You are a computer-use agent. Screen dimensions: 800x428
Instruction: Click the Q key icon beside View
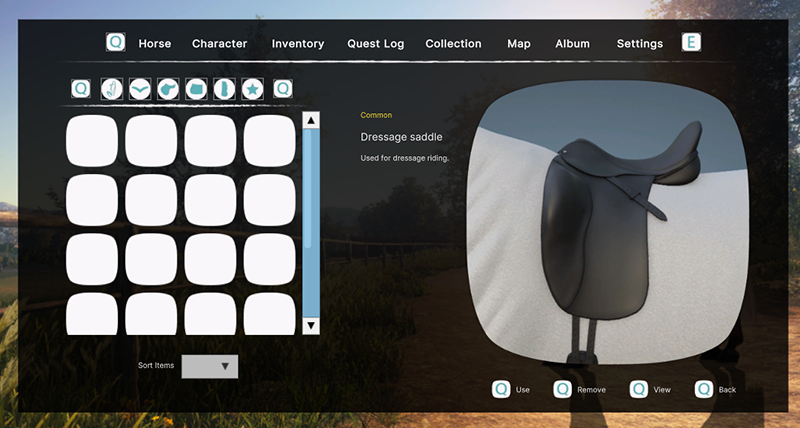(x=639, y=389)
